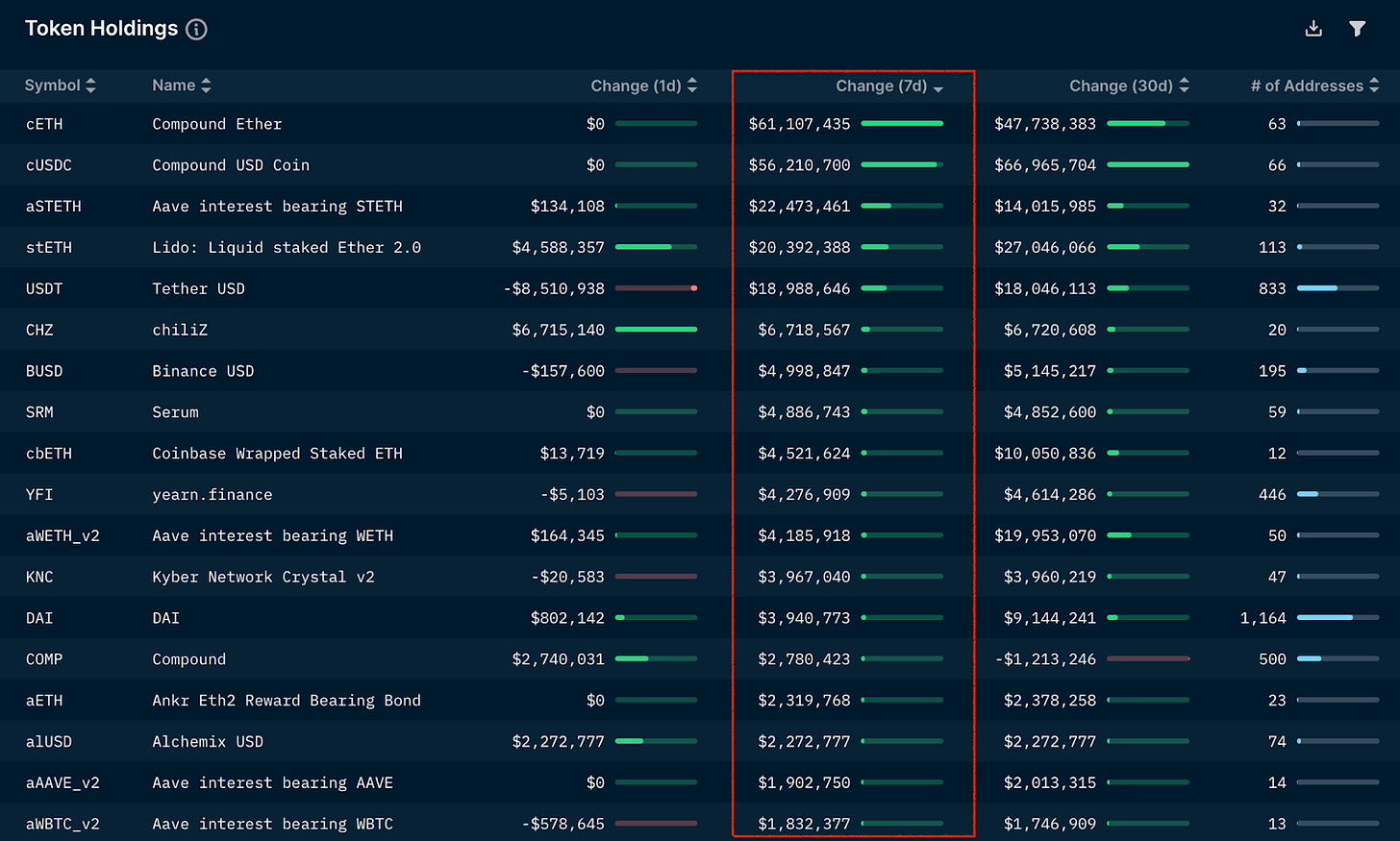1400x841 pixels.
Task: Select the CHZ symbol
Action: tap(39, 331)
